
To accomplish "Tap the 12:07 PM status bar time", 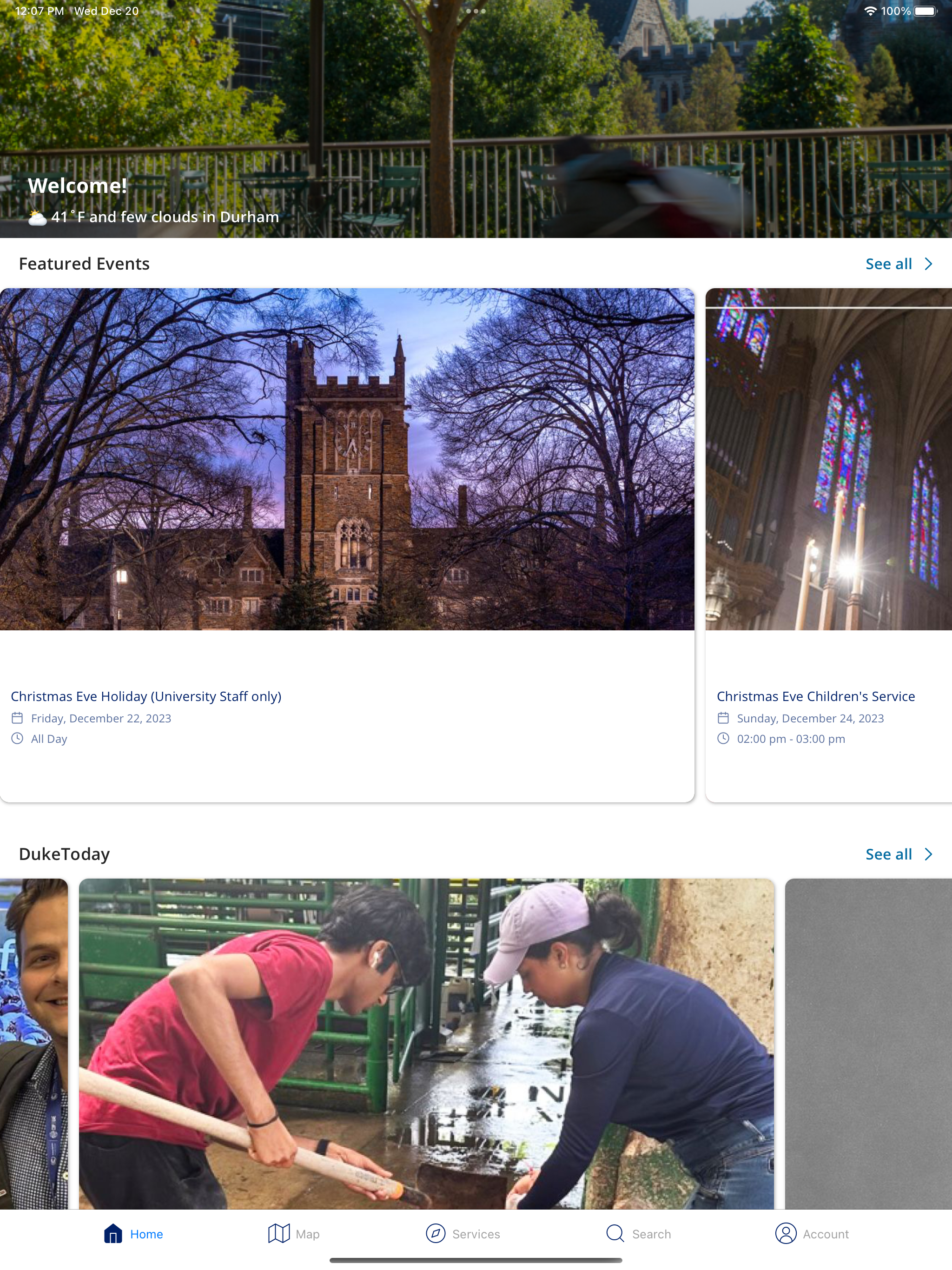I will pyautogui.click(x=39, y=11).
